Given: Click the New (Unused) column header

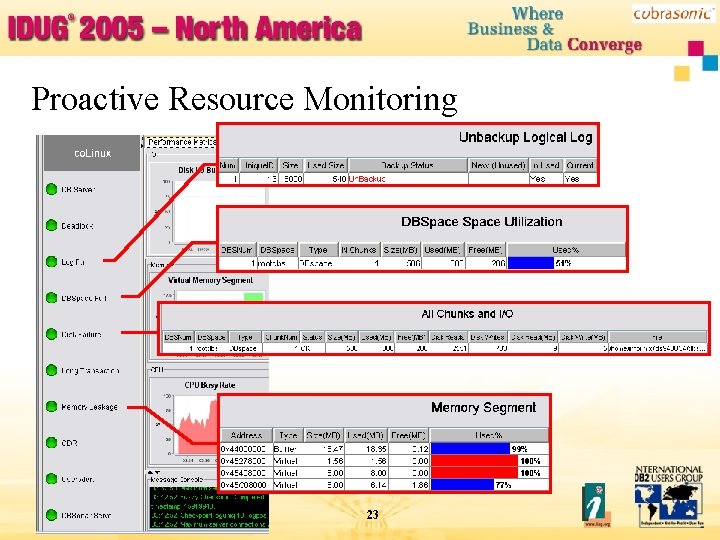Looking at the screenshot, I should coord(498,165).
